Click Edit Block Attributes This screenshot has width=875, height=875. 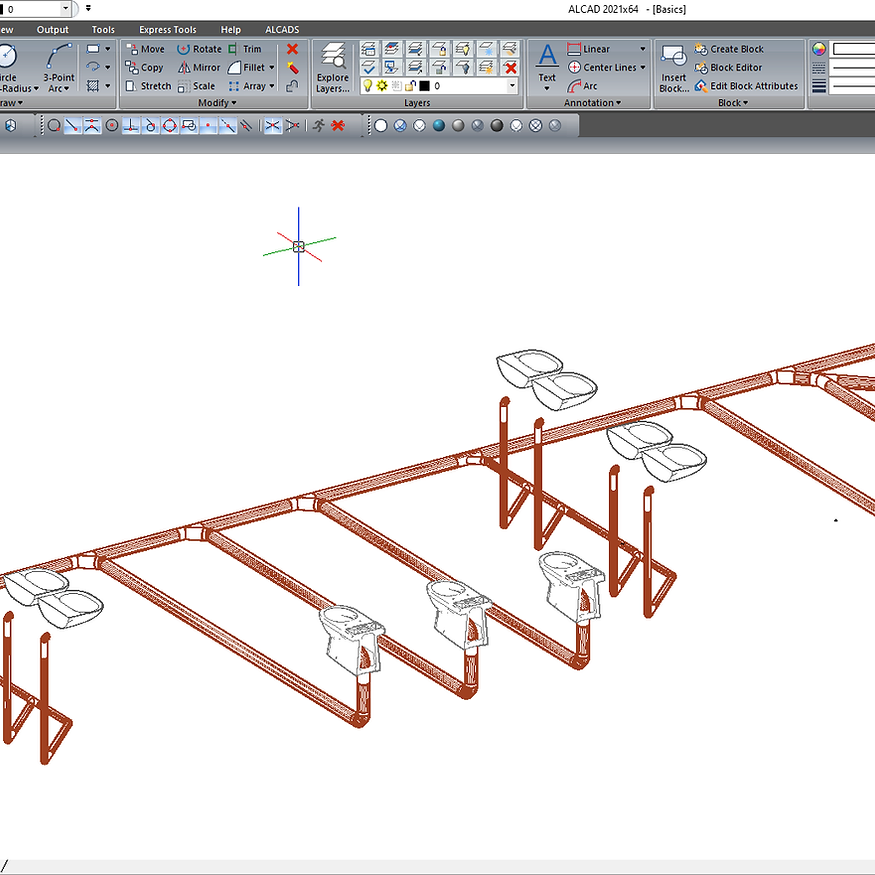click(746, 86)
